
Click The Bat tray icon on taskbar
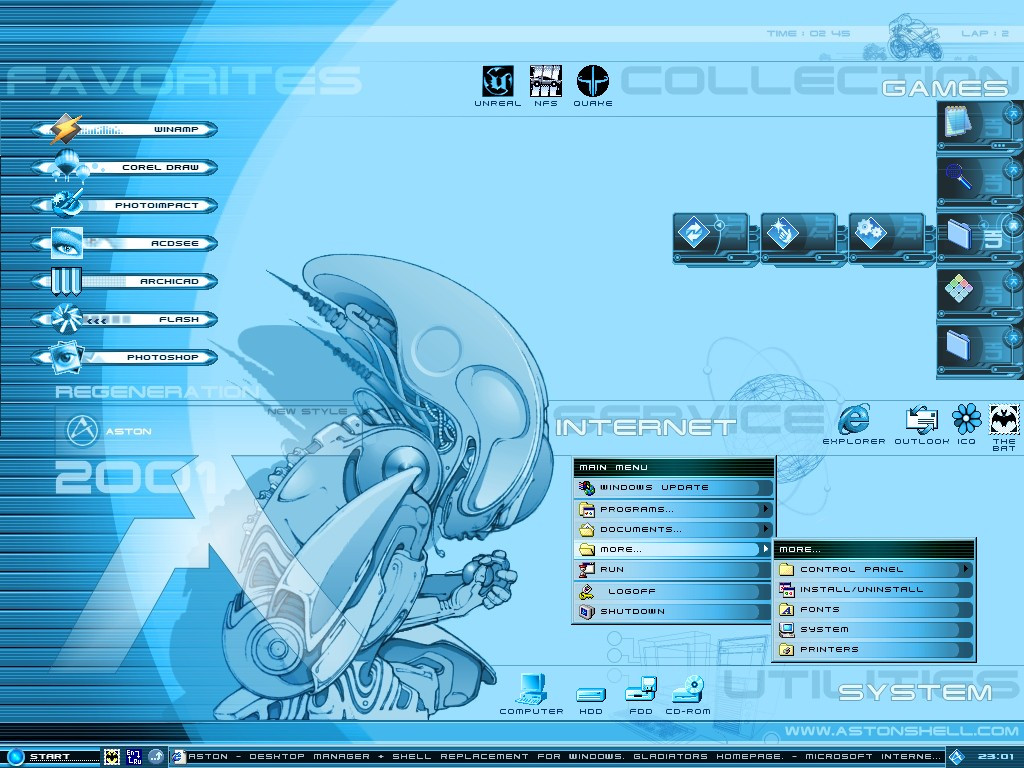(x=112, y=757)
